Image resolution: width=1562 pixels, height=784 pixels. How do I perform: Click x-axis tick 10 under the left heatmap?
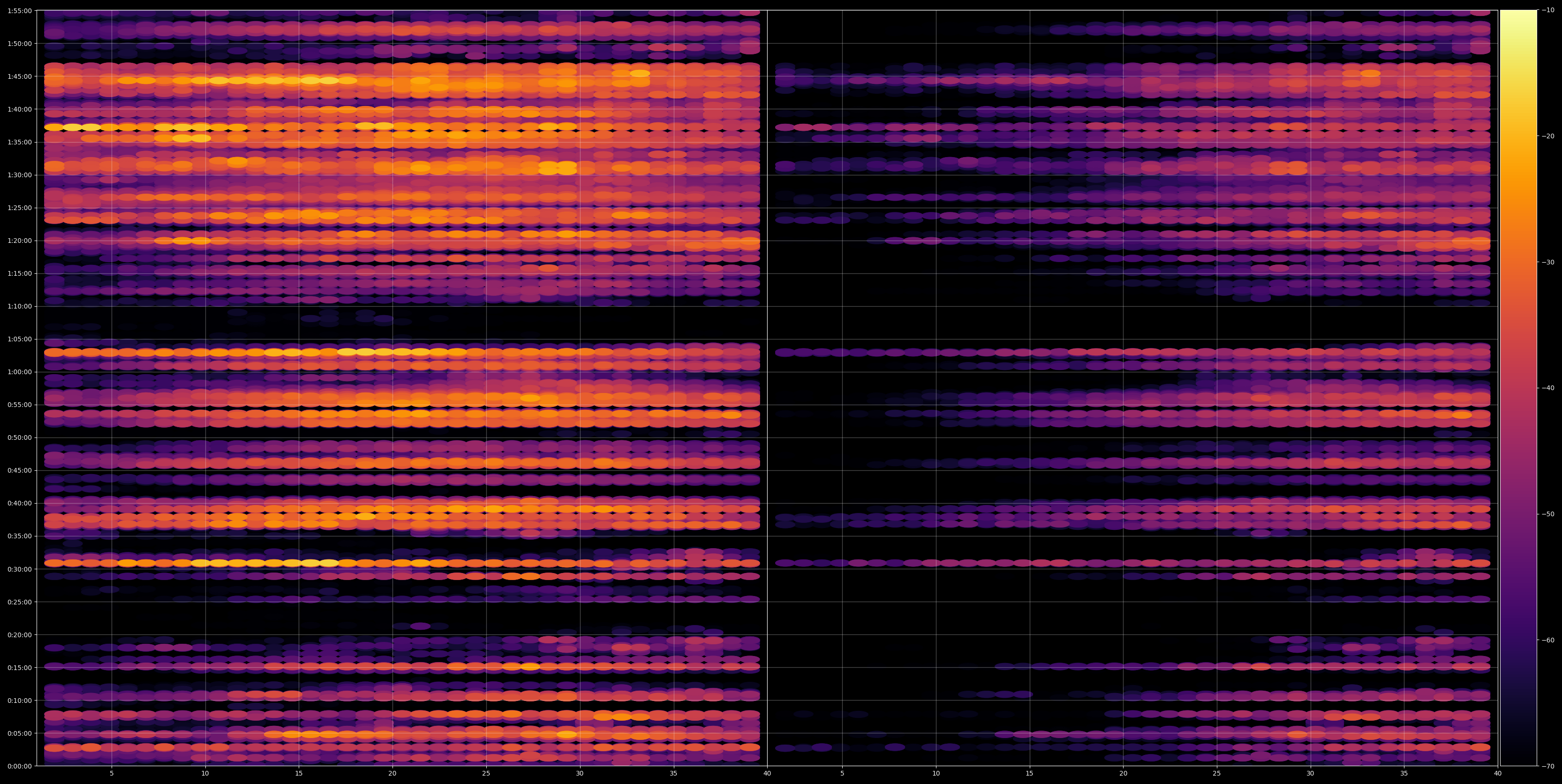pyautogui.click(x=205, y=774)
